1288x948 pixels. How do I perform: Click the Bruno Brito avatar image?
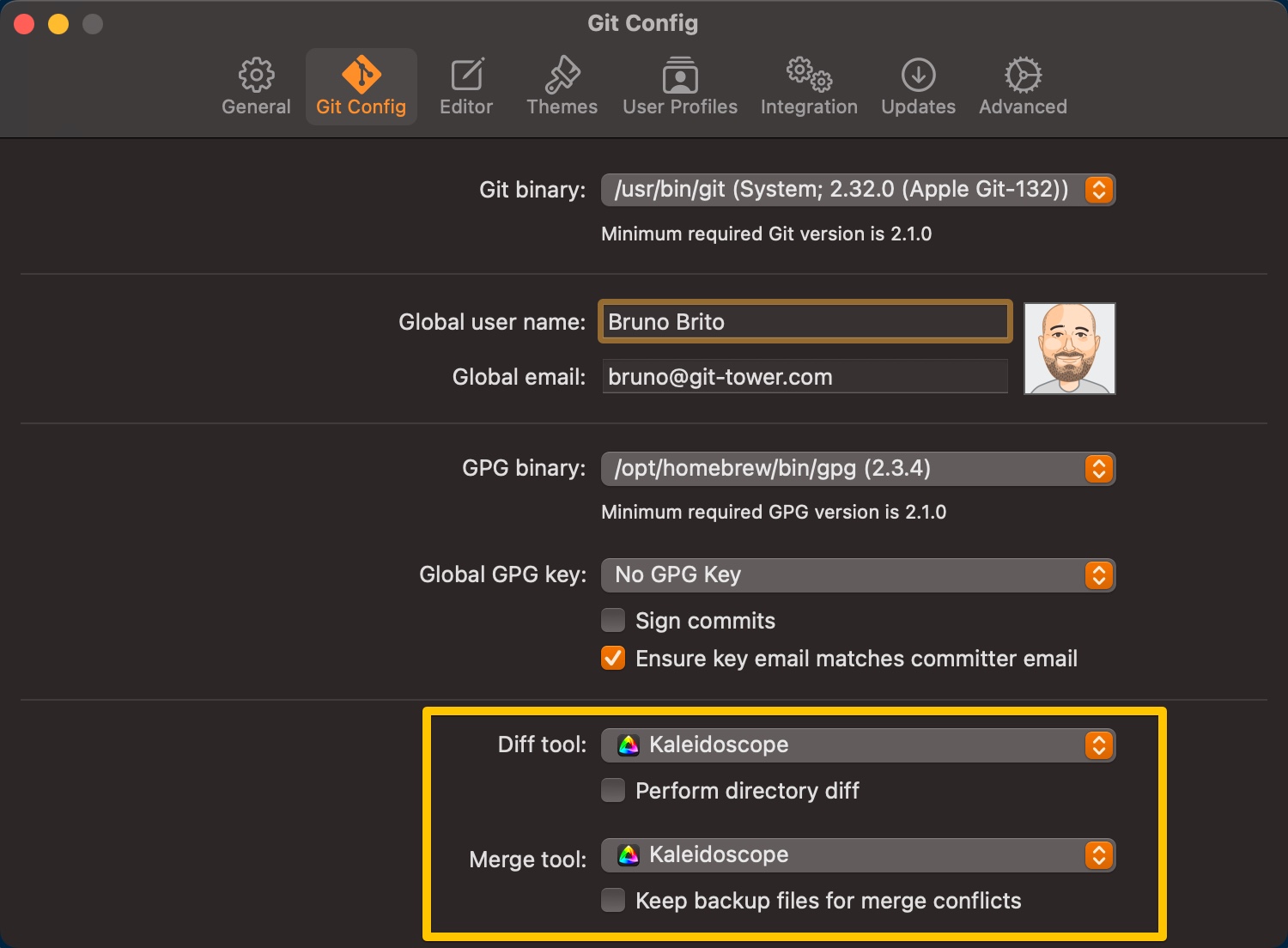[1069, 349]
